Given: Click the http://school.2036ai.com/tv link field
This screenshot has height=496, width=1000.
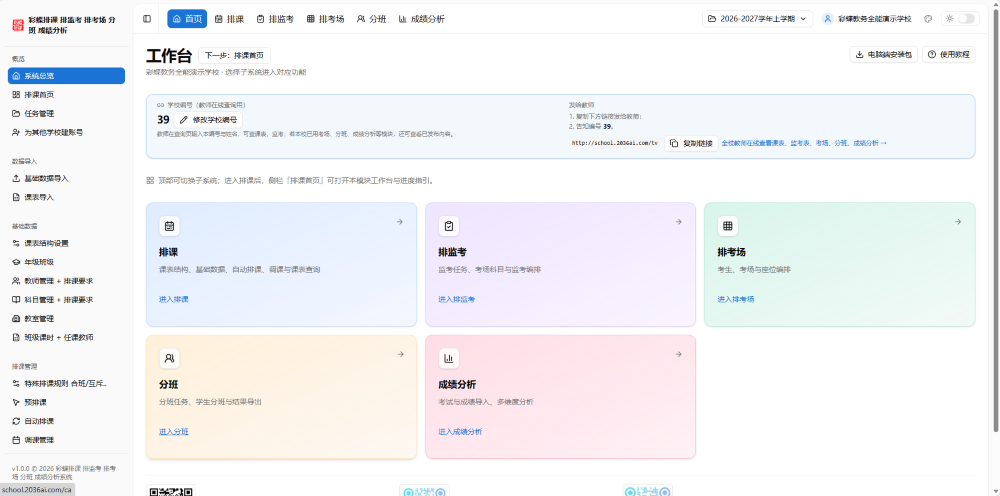Looking at the screenshot, I should pyautogui.click(x=615, y=143).
